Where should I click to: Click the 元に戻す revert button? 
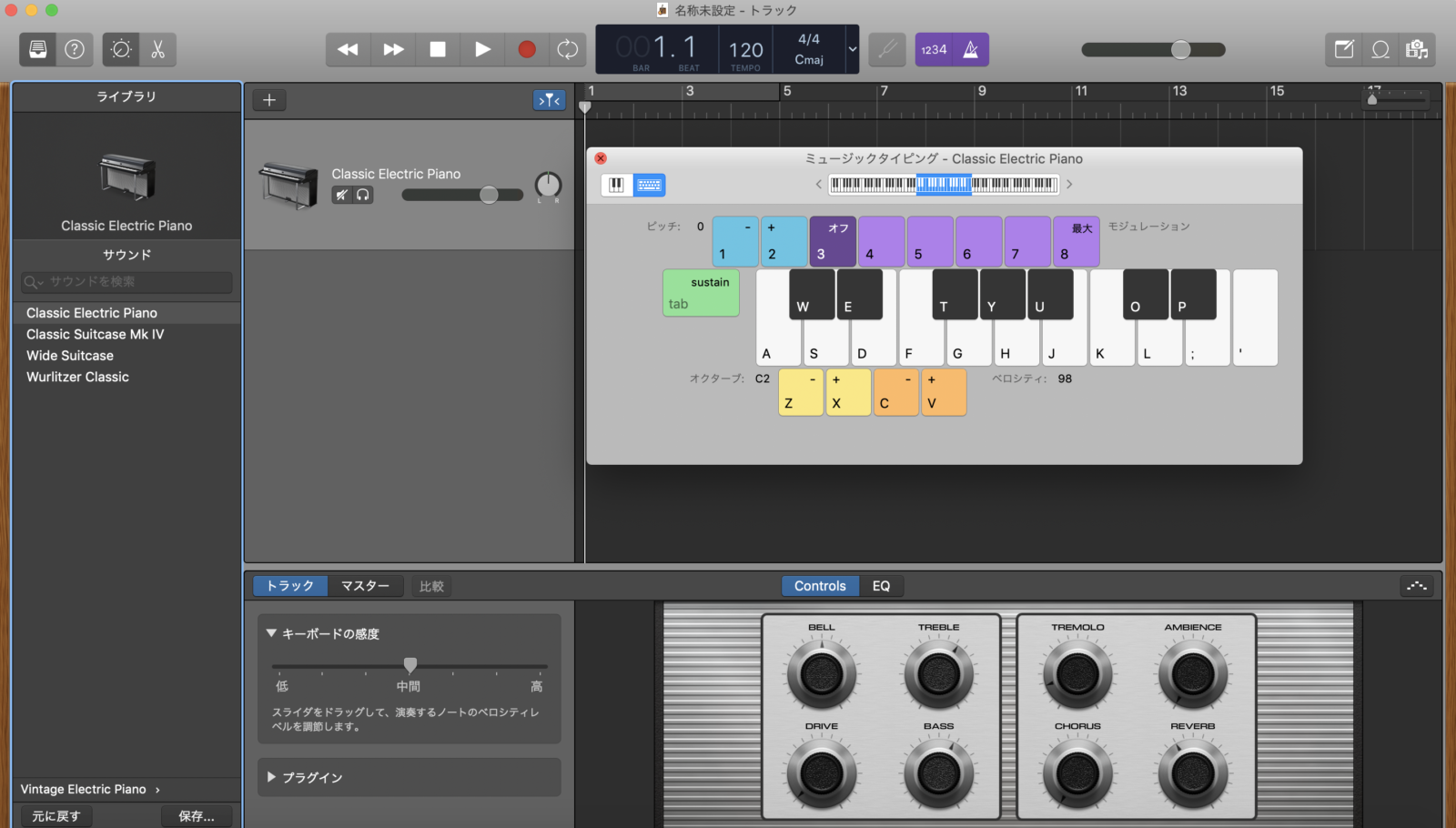tap(56, 816)
